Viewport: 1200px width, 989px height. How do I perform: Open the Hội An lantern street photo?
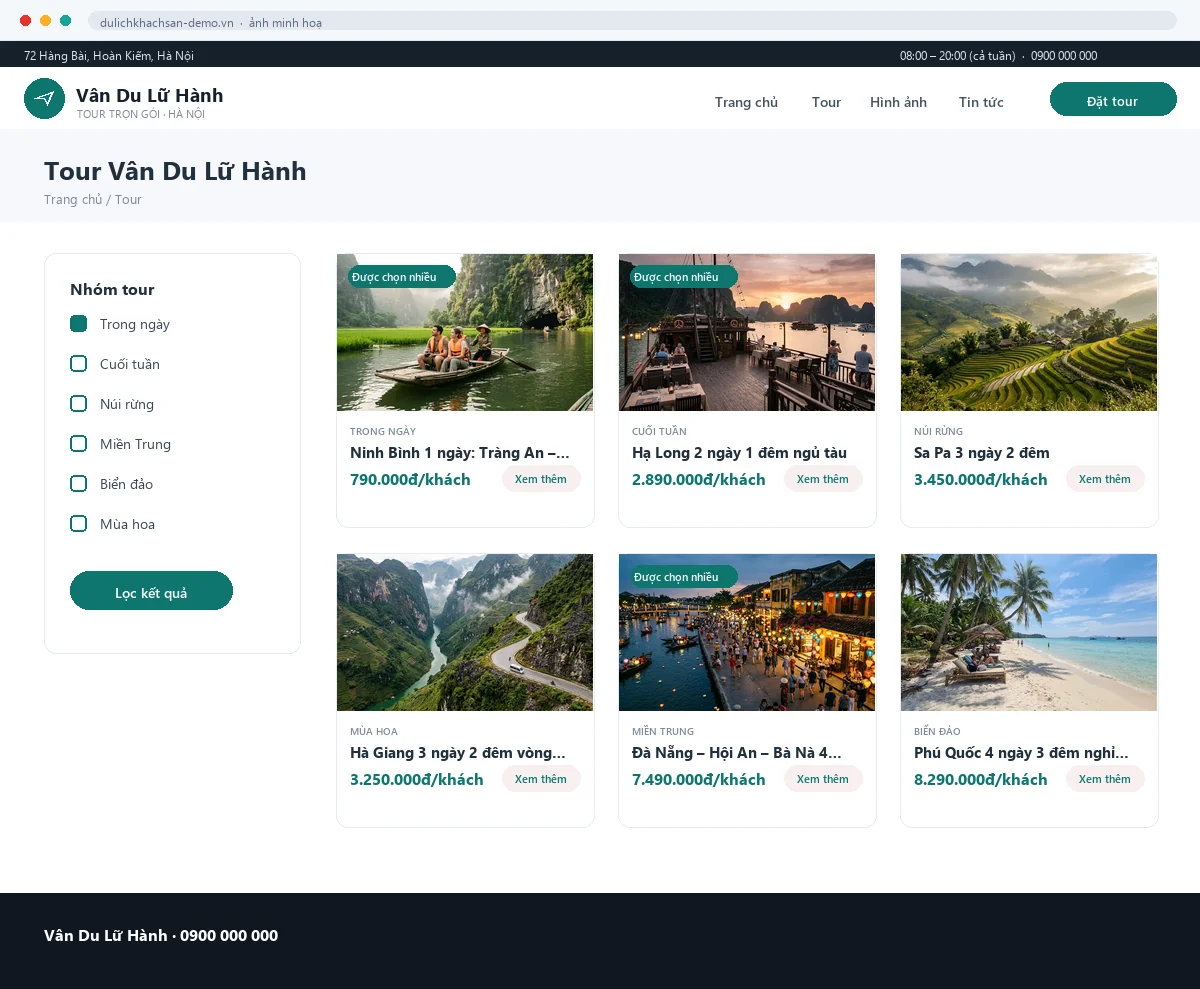coord(747,632)
